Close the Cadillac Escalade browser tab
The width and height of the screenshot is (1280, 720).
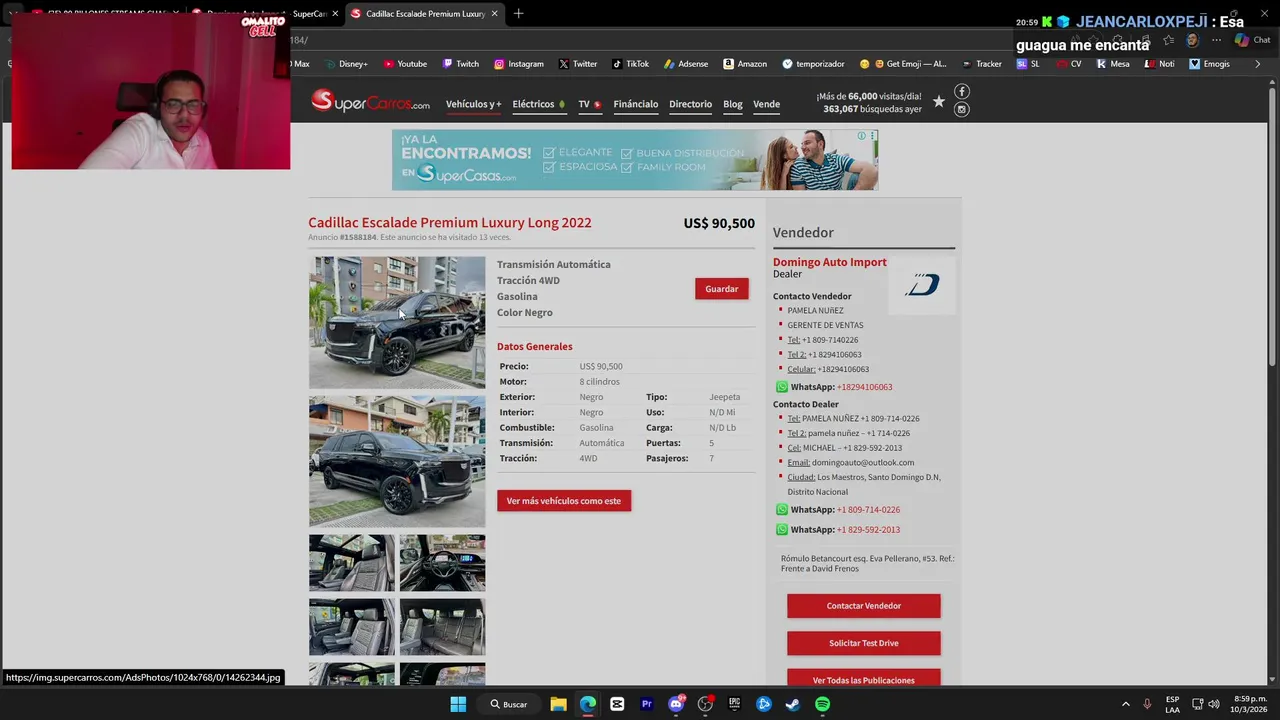494,14
